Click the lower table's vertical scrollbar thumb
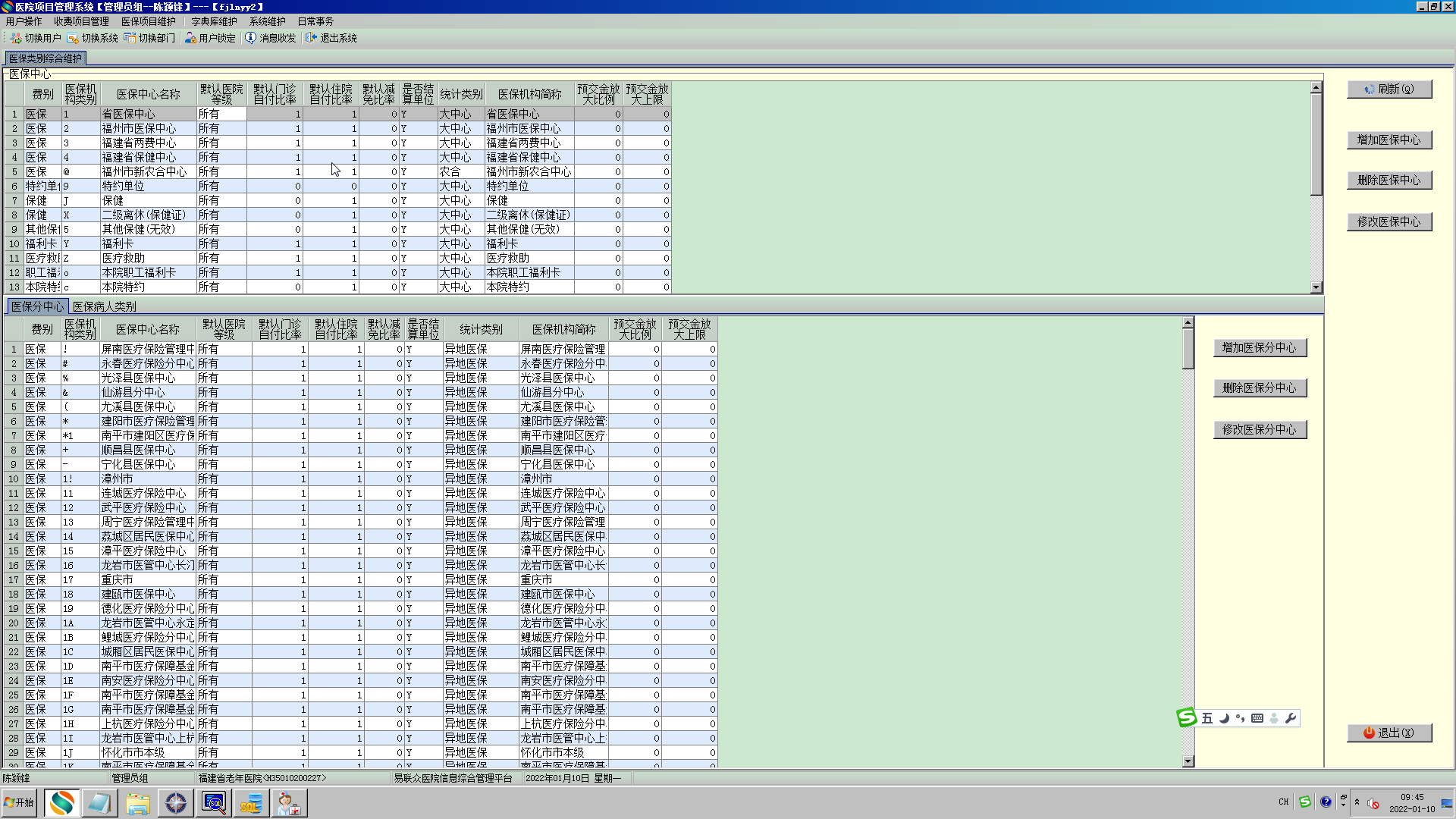This screenshot has width=1456, height=819. 1188,350
